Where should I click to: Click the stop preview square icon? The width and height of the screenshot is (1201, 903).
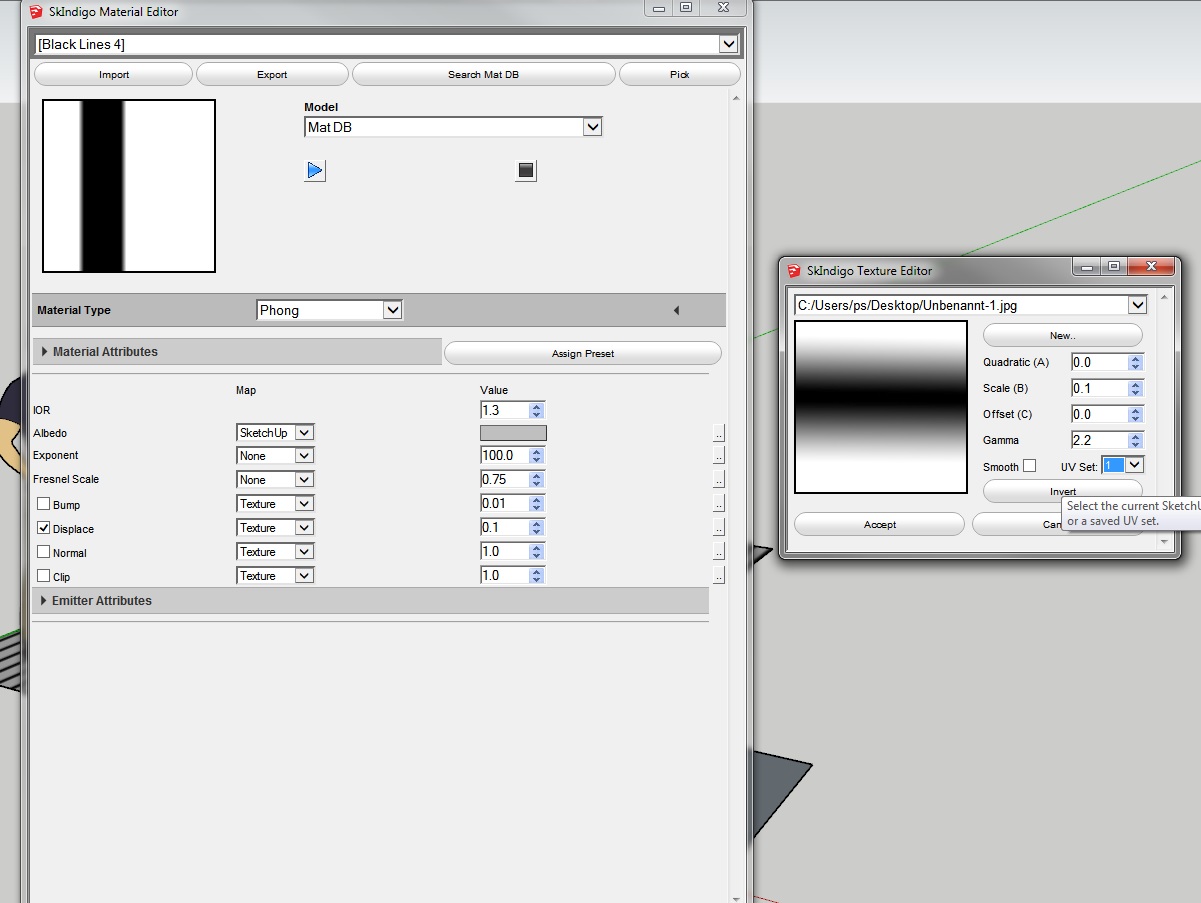(x=526, y=170)
